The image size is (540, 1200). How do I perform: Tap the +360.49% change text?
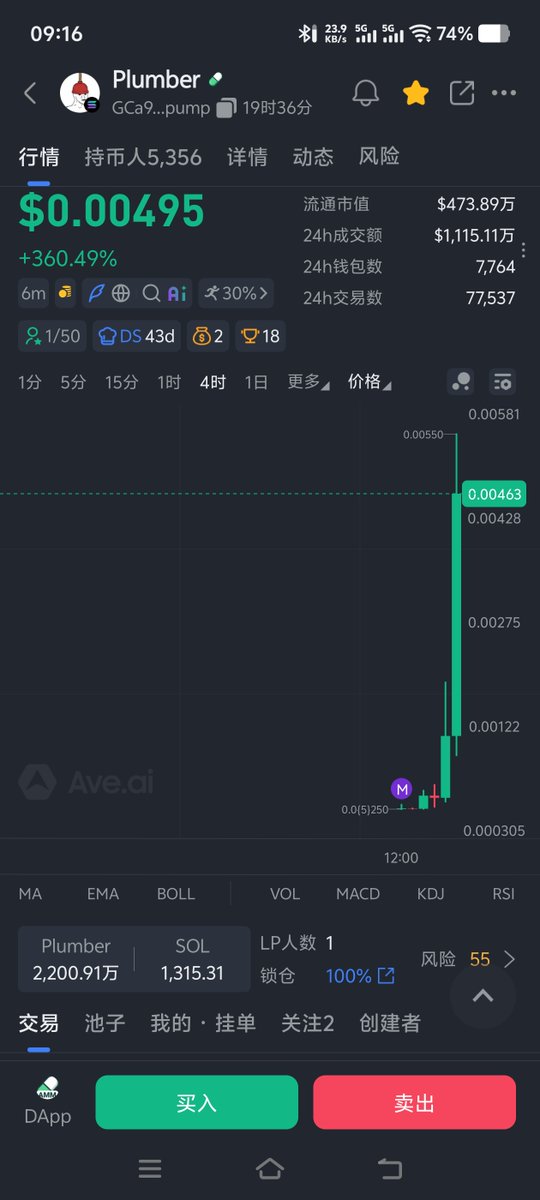click(68, 258)
